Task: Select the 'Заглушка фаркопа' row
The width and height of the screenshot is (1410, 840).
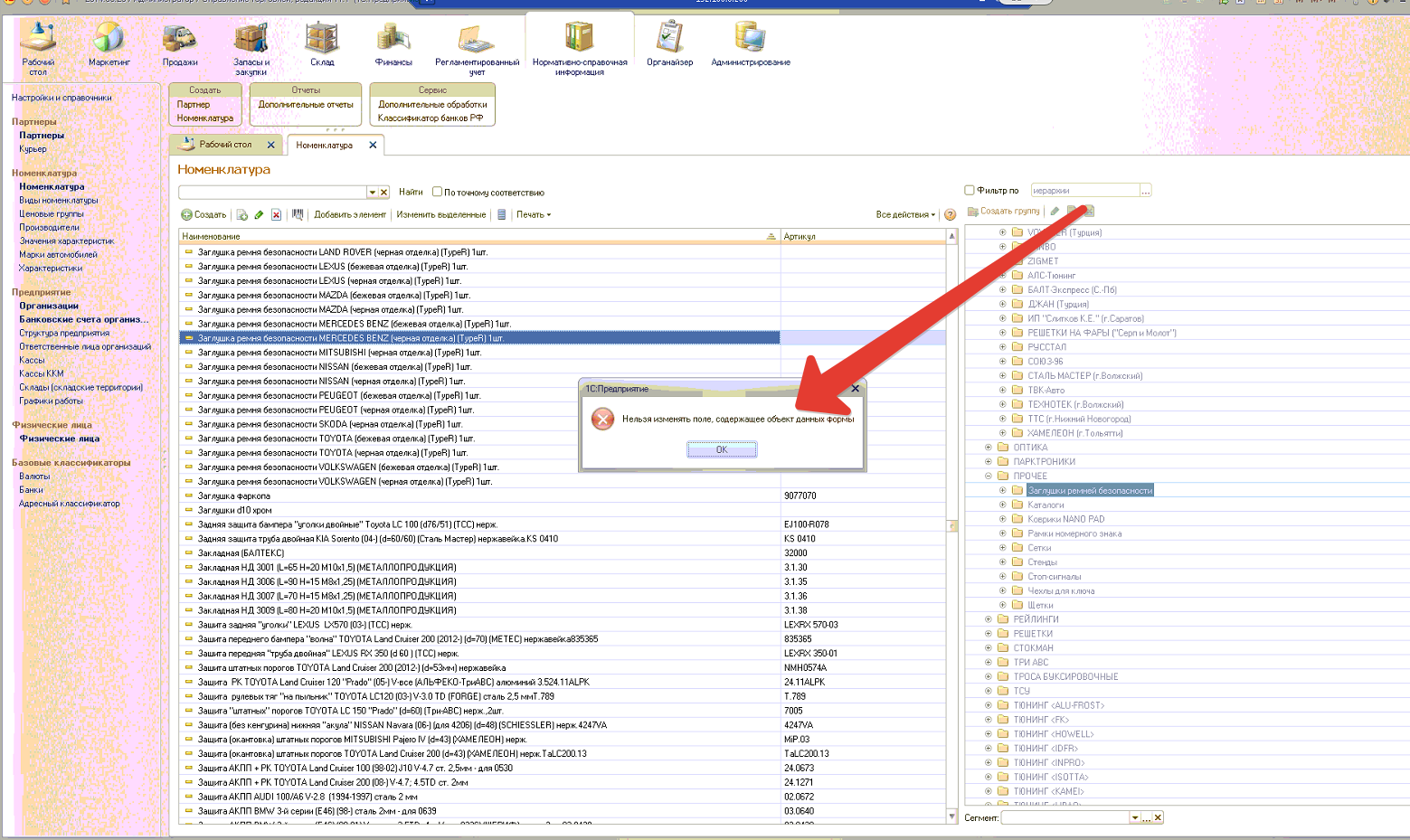Action: point(234,496)
